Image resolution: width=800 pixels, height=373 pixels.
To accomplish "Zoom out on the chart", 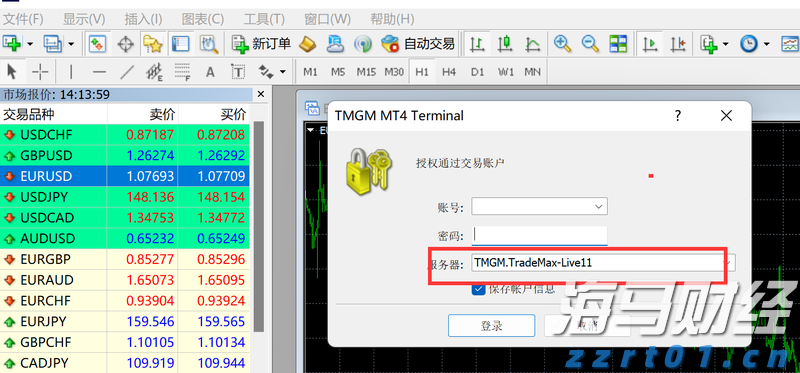I will (590, 44).
